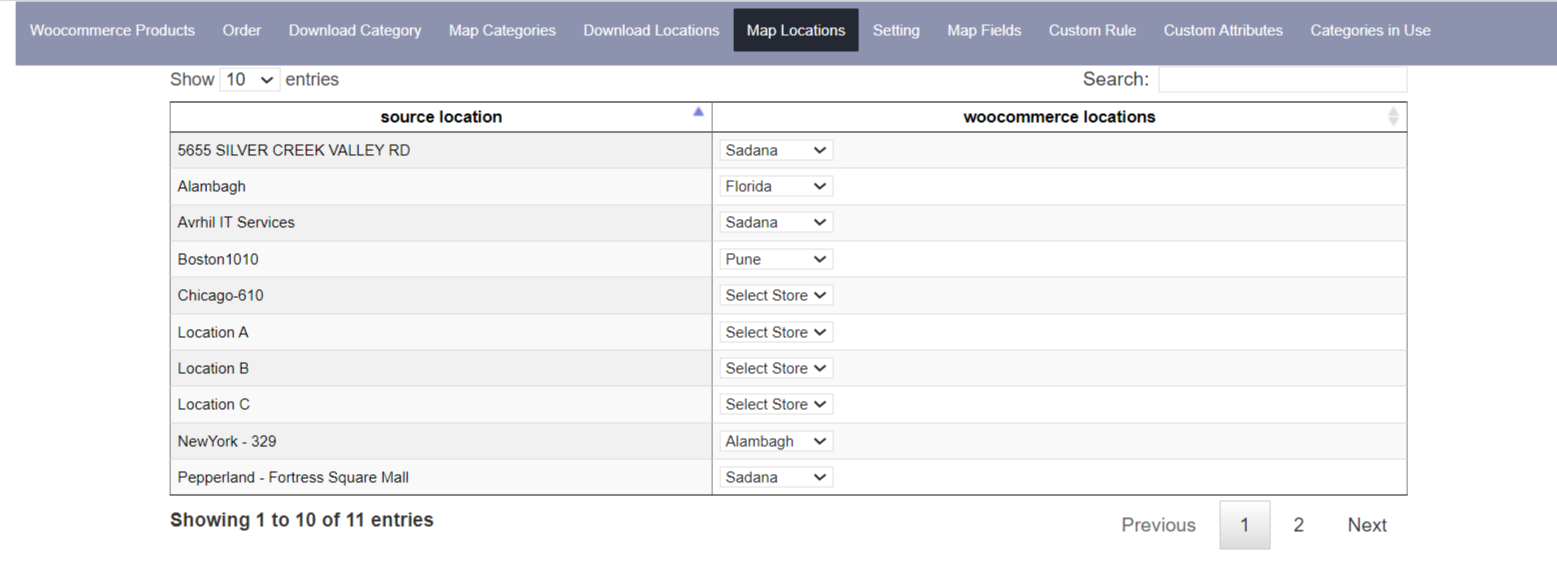Go to the Map Categories tab
The height and width of the screenshot is (576, 1557).
coord(502,30)
